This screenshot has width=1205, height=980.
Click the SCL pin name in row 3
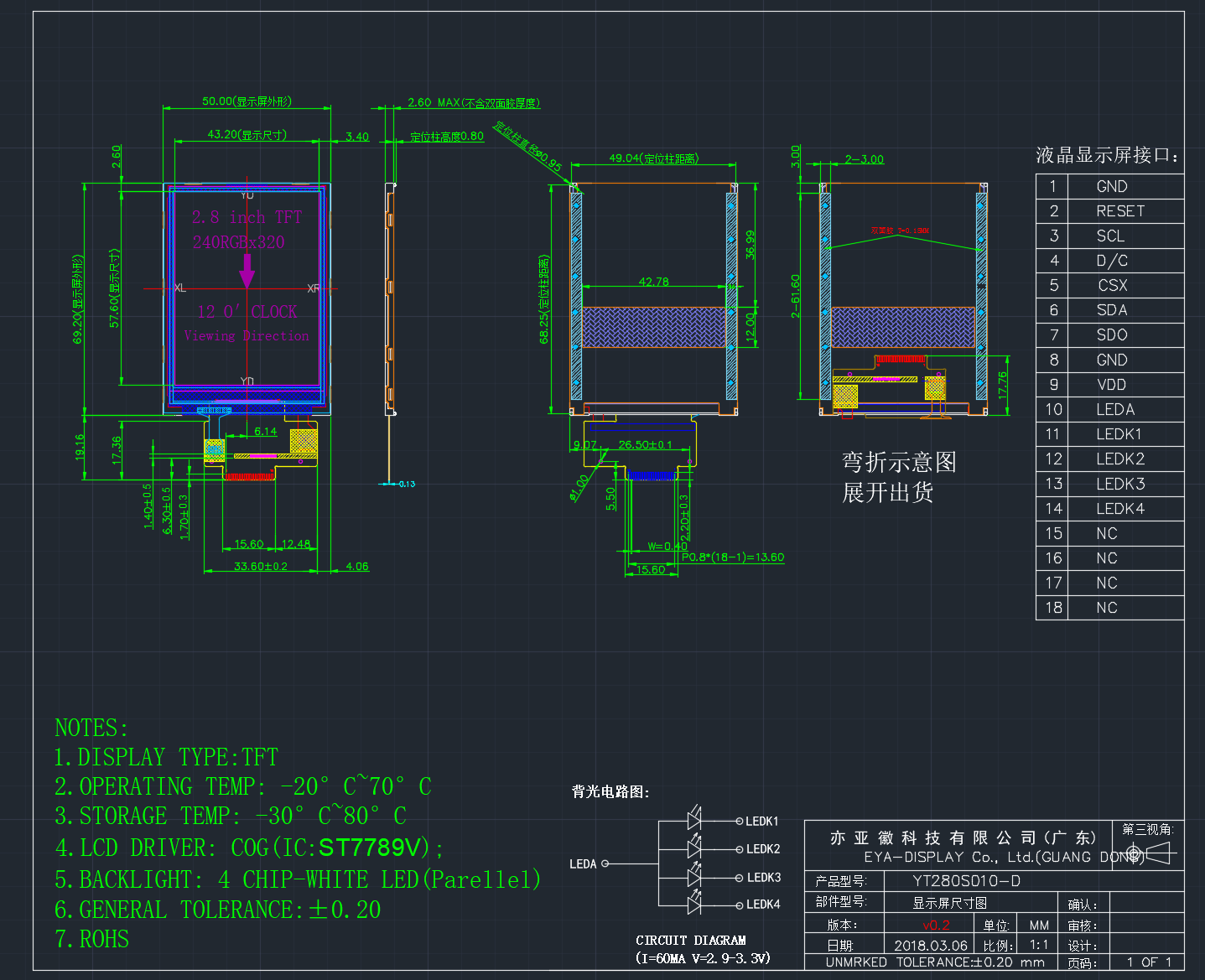point(1110,236)
